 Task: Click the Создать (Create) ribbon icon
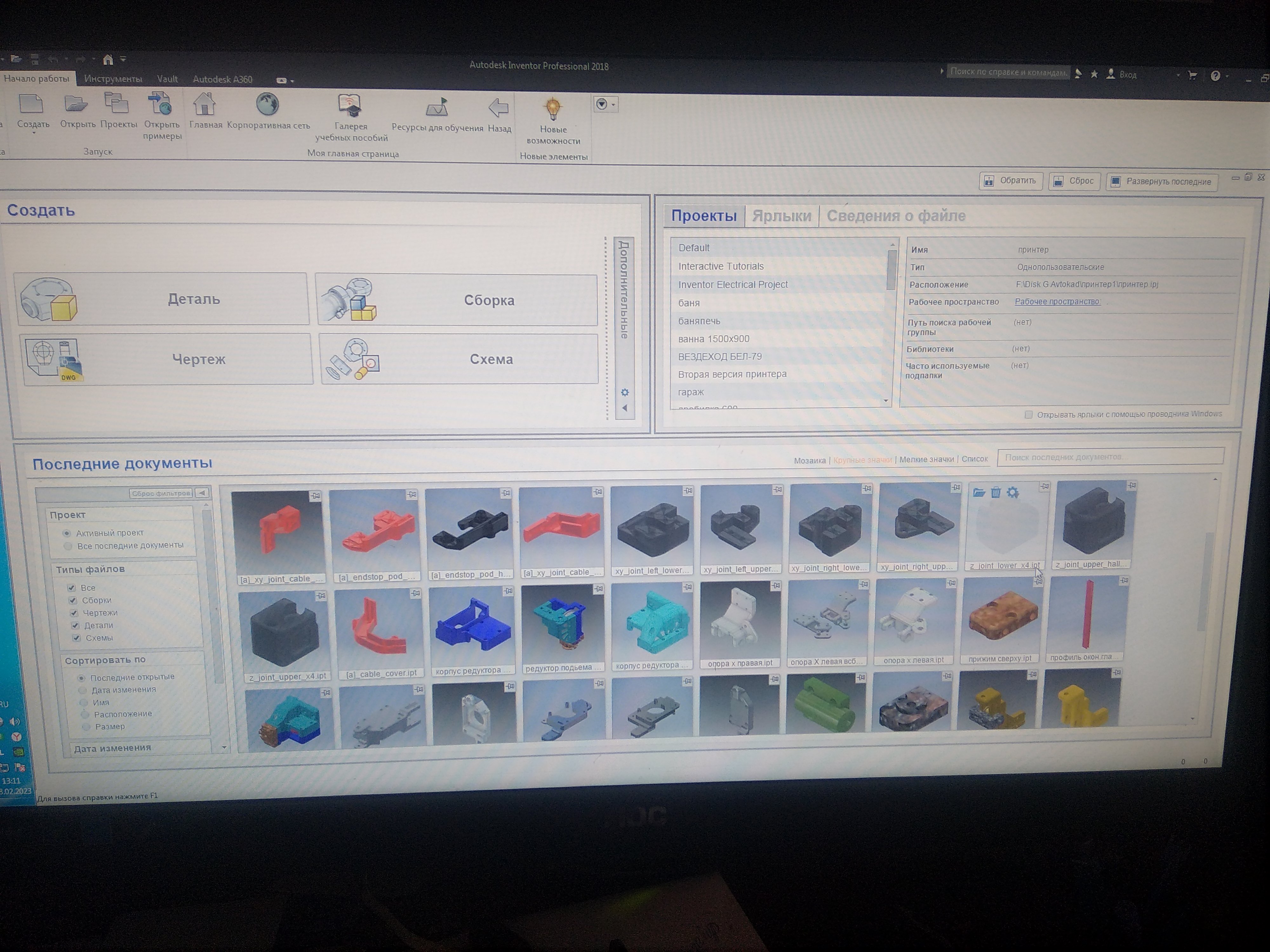coord(31,104)
